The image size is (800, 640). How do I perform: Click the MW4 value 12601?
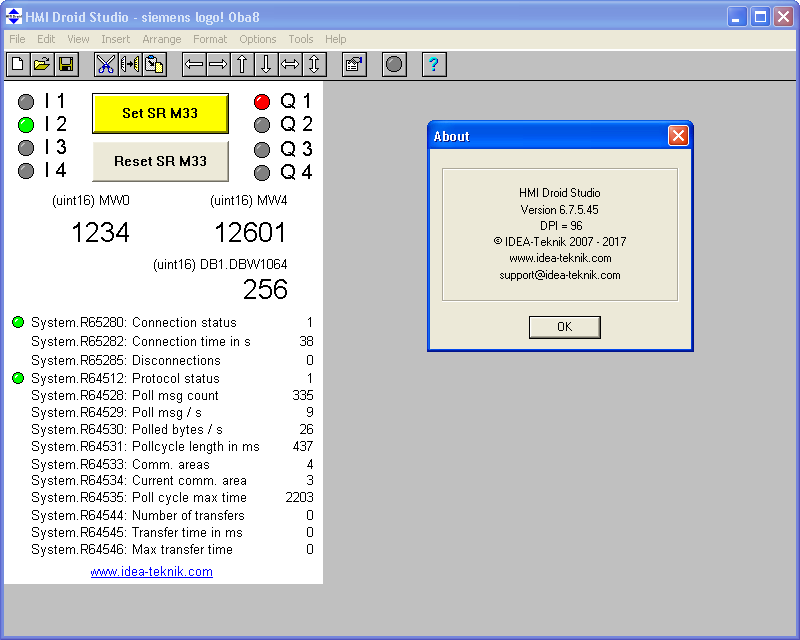250,233
